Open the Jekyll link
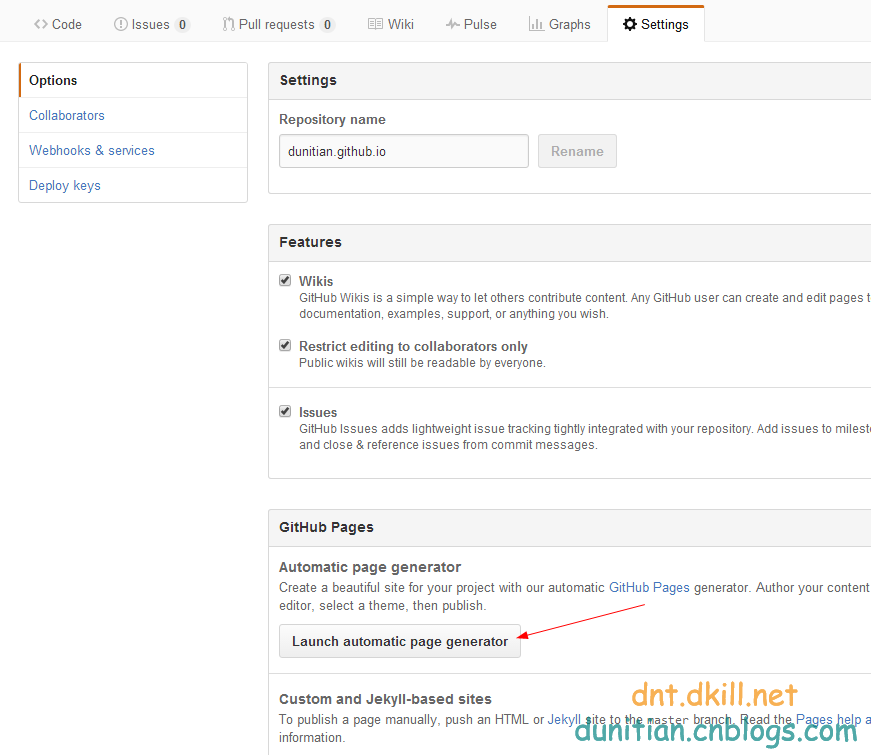The image size is (871, 755). coord(564,720)
